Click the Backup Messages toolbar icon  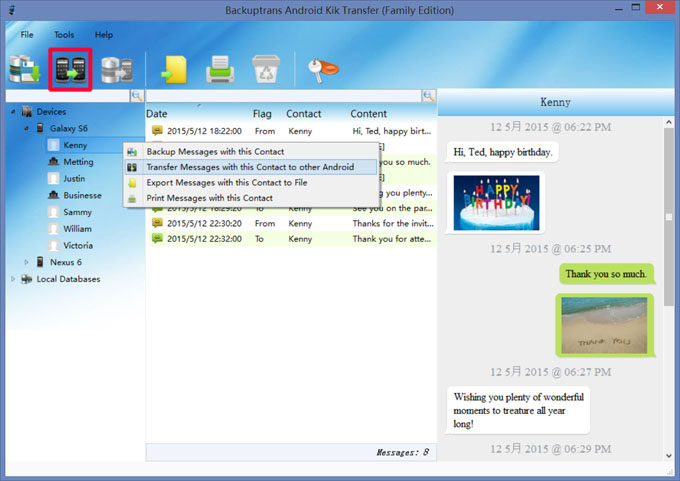(25, 69)
